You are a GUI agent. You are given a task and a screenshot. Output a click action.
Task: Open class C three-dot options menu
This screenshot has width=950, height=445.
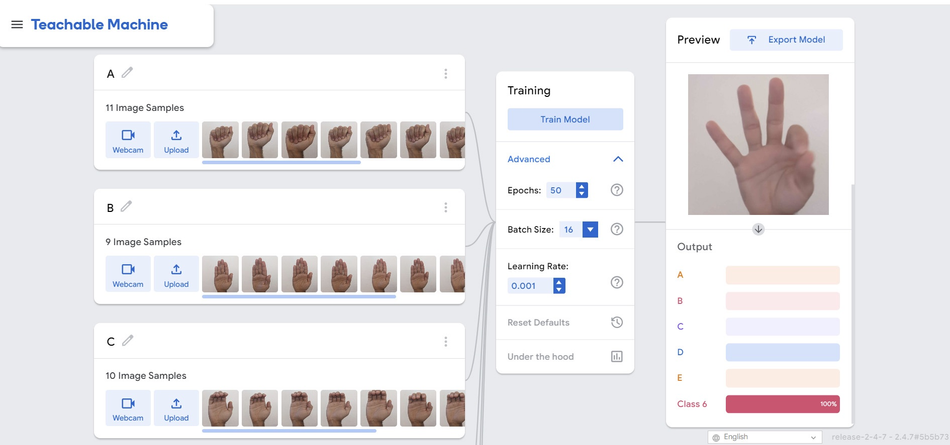pos(445,341)
